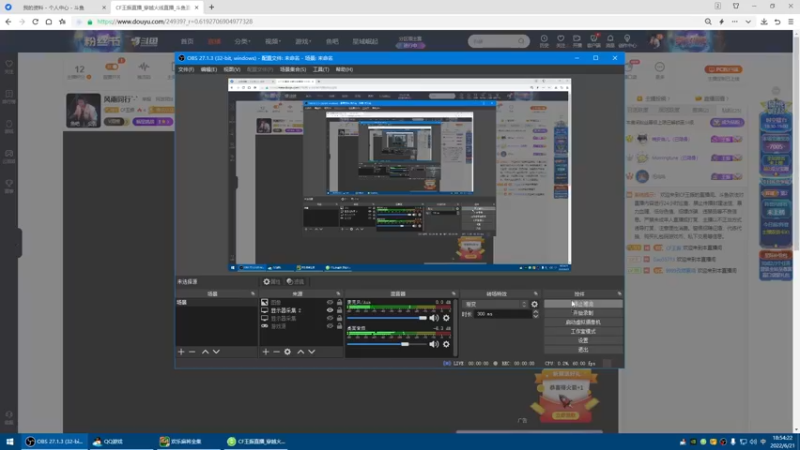Screen dimensions: 800x450
Task: Open OBS 工具(T) menu
Action: pyautogui.click(x=321, y=69)
